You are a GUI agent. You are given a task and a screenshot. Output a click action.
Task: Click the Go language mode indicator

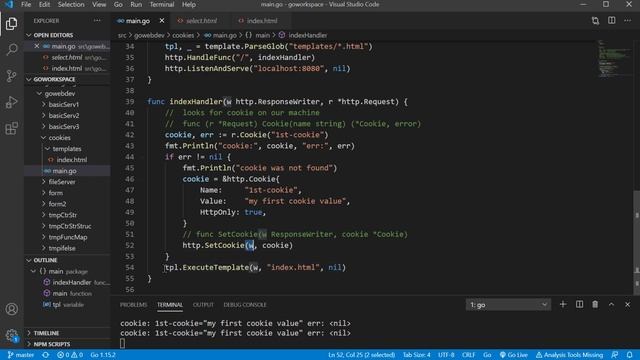pyautogui.click(x=487, y=355)
